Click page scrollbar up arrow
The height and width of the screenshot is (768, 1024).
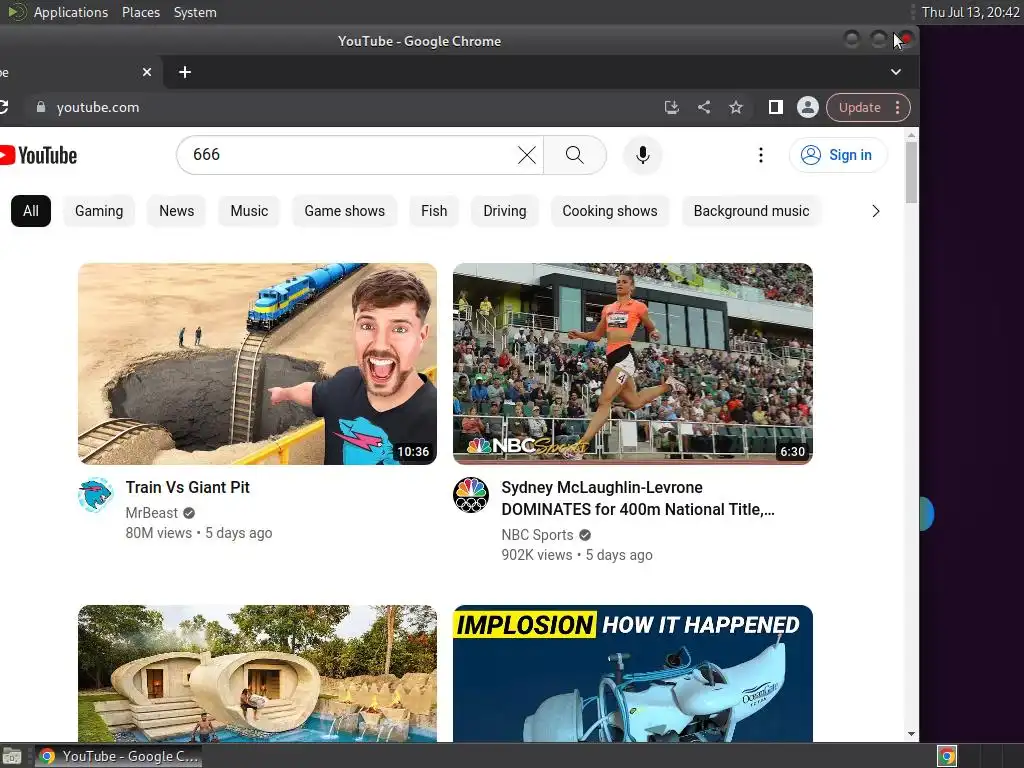pyautogui.click(x=912, y=135)
